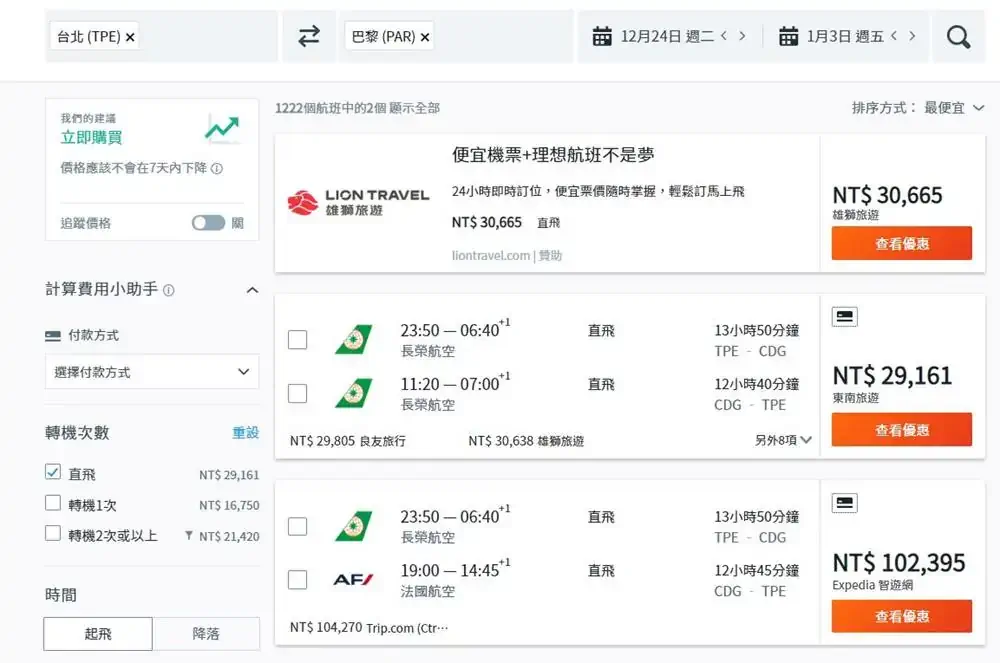Click 重設 to reset stops filter

246,433
